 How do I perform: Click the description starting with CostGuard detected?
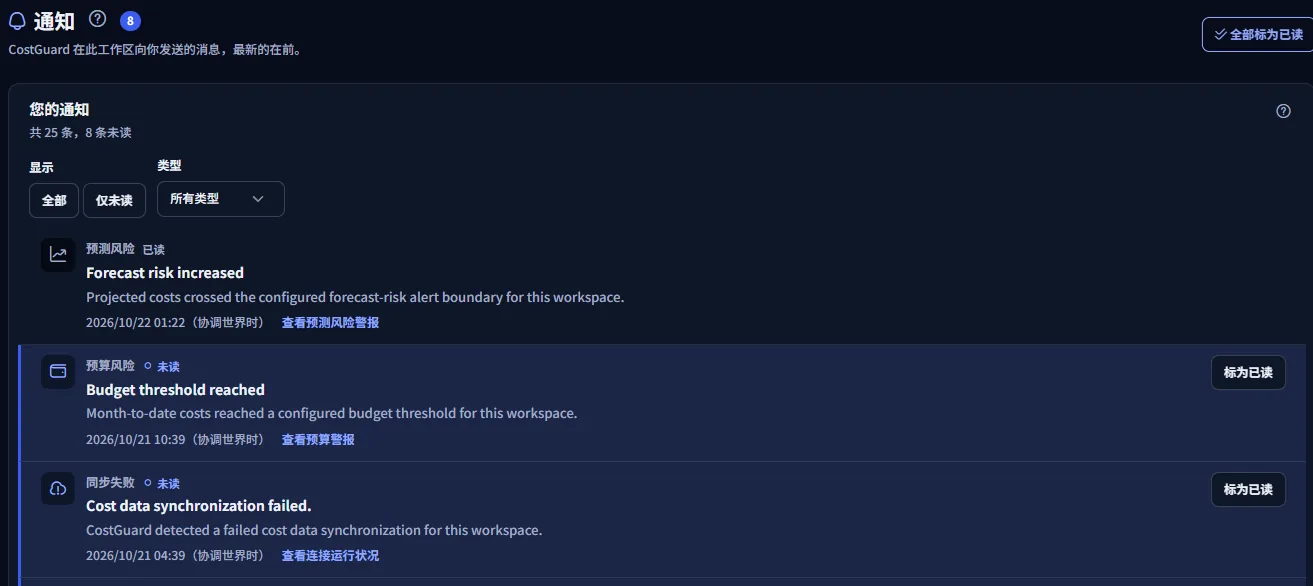point(314,530)
